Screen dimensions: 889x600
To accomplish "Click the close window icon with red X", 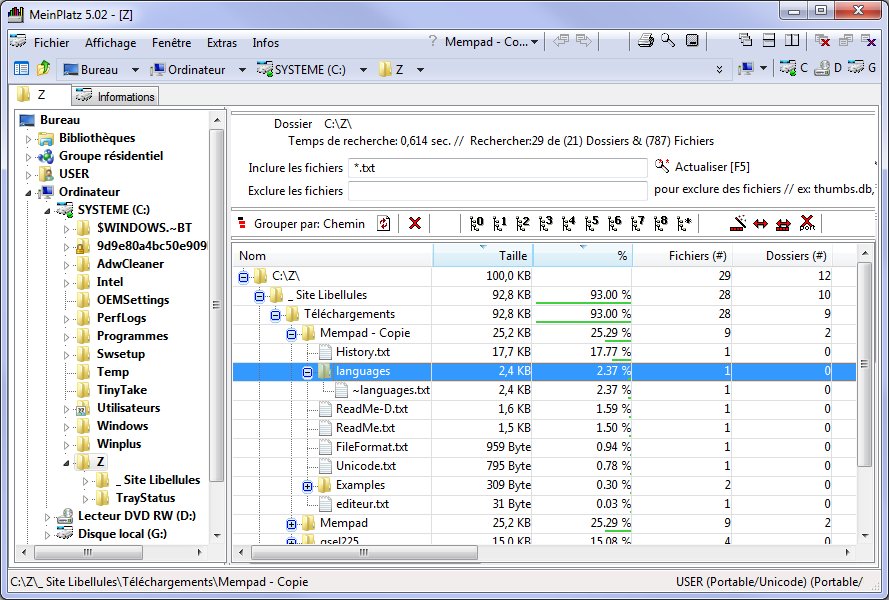I will click(822, 40).
